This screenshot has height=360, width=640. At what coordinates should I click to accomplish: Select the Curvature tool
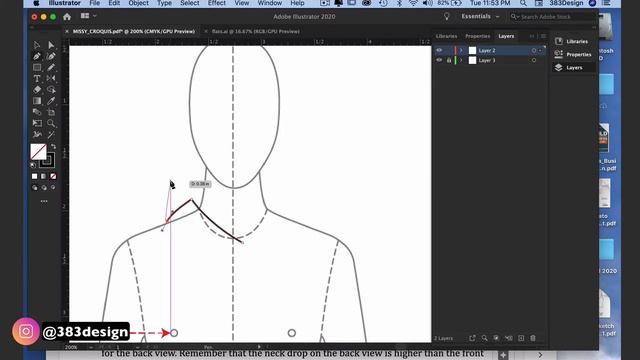[x=51, y=56]
